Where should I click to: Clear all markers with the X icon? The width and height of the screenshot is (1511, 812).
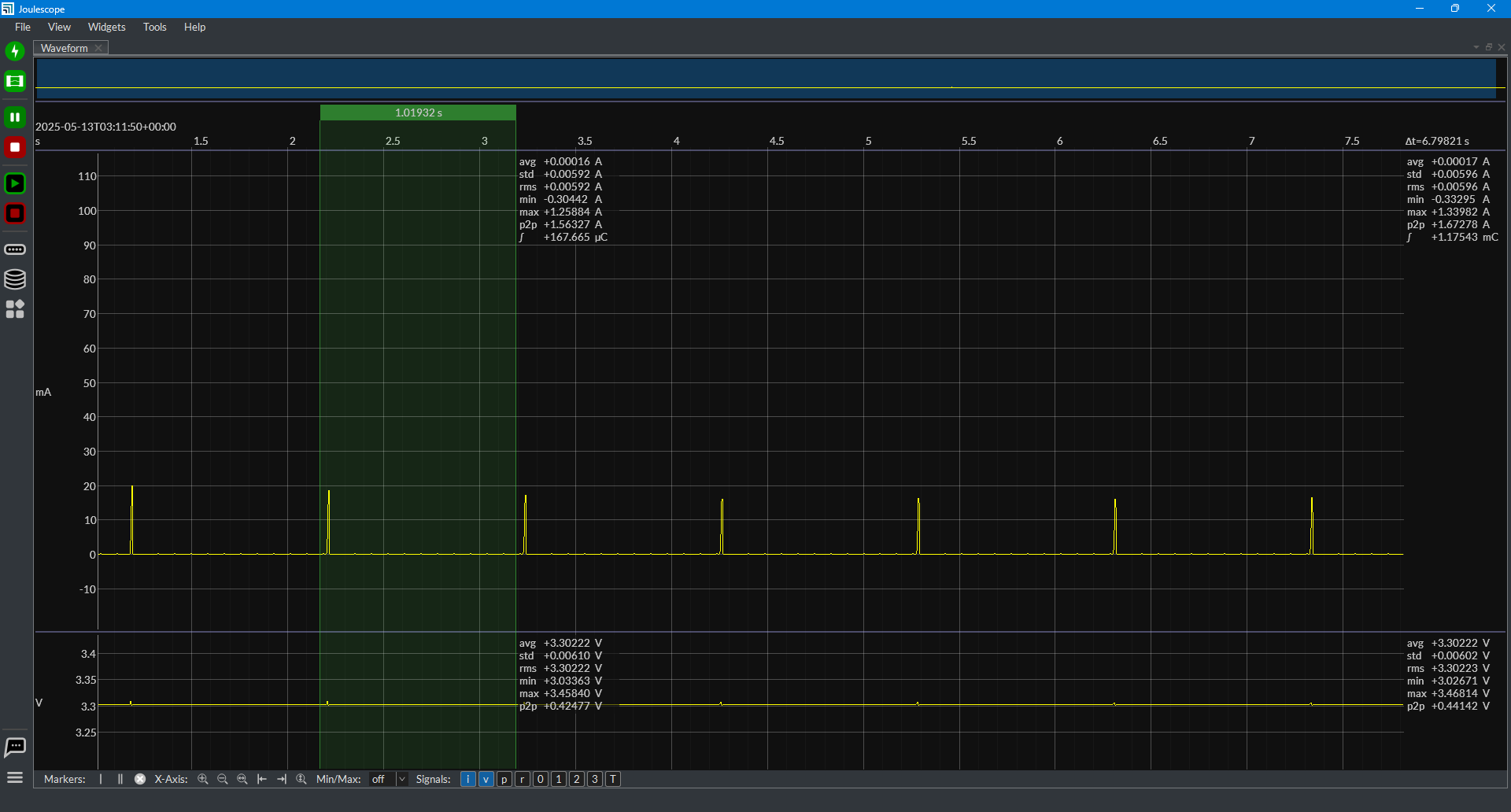(140, 779)
